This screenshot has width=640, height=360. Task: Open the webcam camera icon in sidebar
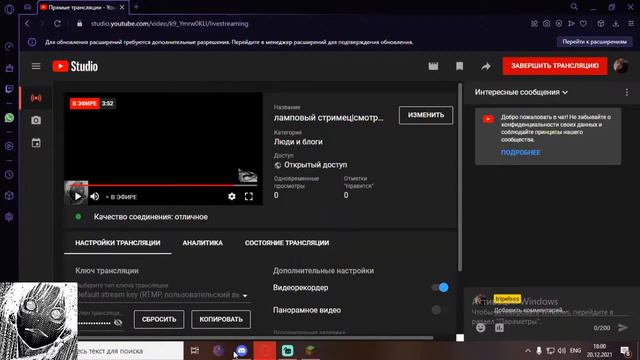36,120
